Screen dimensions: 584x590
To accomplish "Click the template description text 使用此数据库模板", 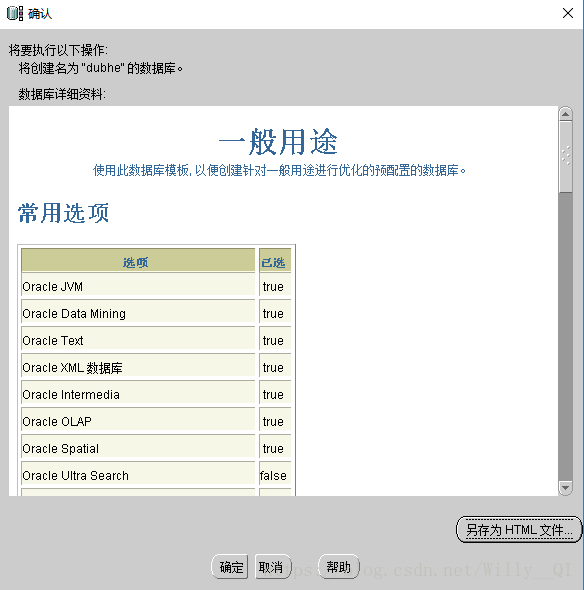I will [279, 170].
